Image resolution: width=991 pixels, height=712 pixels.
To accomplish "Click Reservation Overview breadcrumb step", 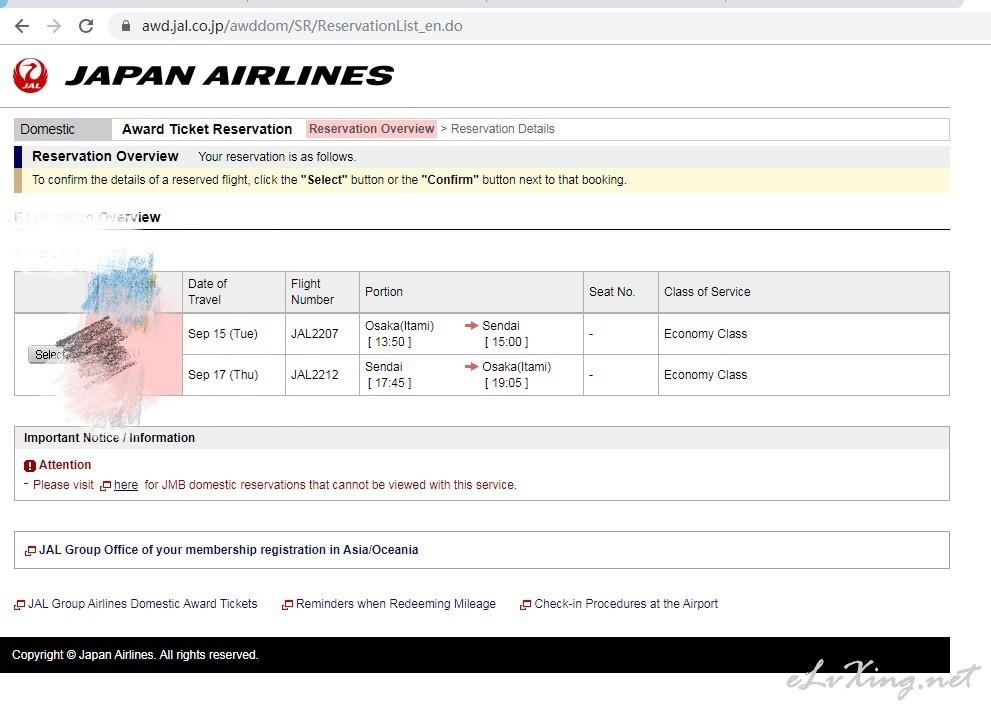I will (x=372, y=129).
